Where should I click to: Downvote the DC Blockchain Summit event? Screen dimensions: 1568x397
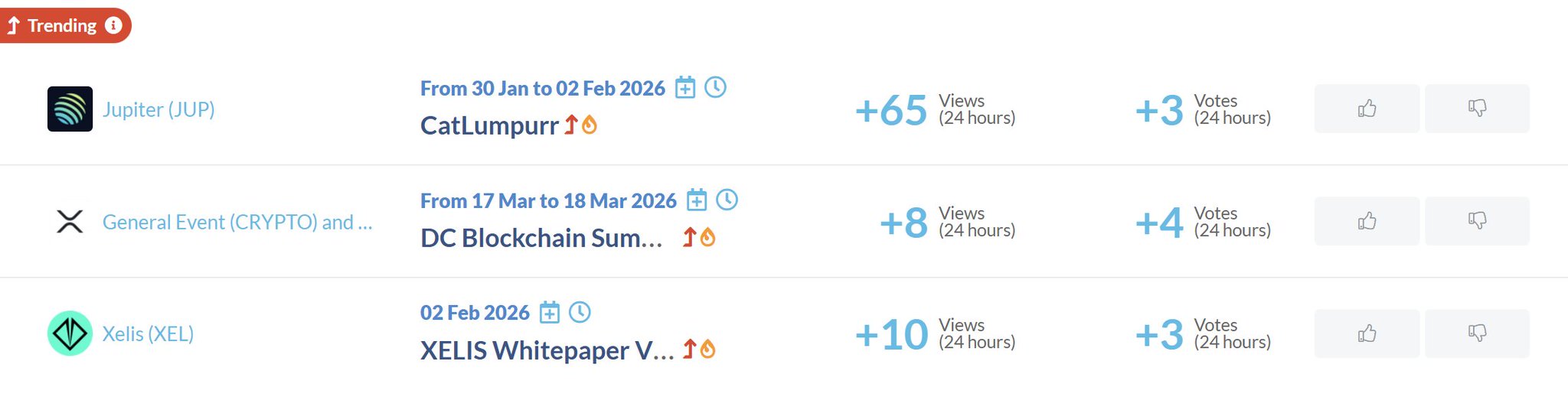point(1477,221)
